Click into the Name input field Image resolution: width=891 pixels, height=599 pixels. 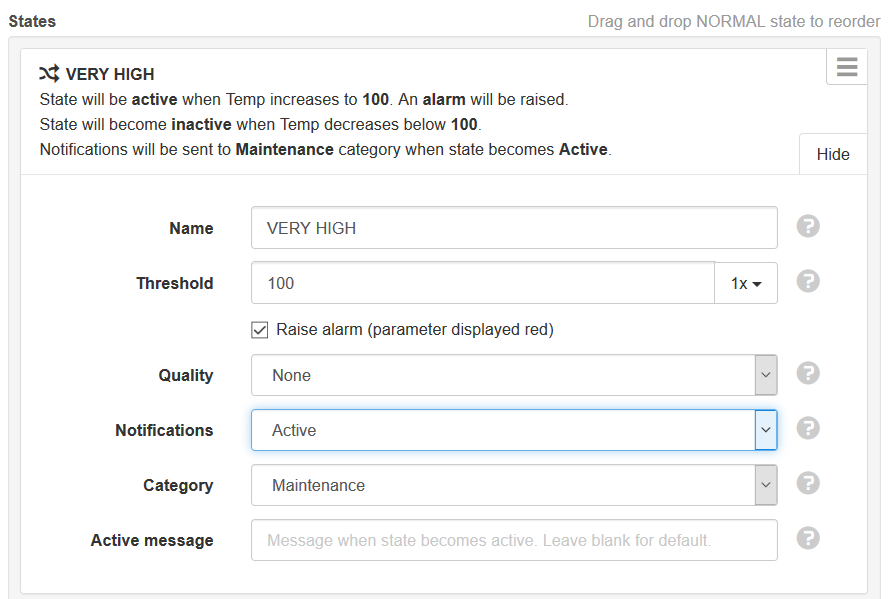coord(514,228)
